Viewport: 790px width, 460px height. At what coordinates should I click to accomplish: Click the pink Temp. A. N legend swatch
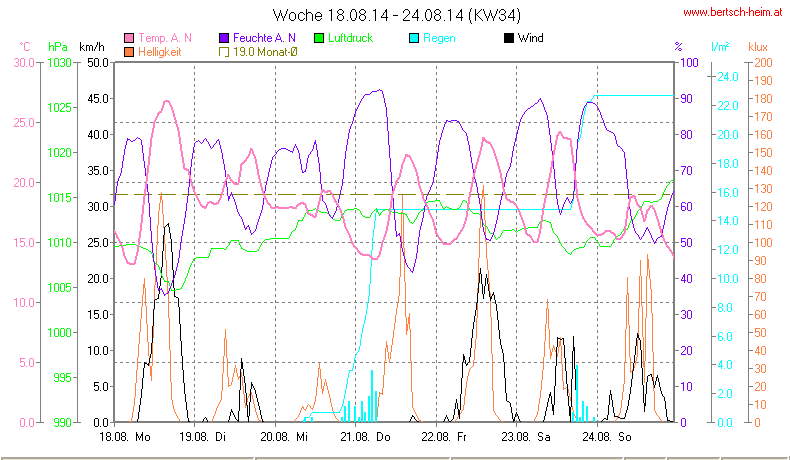[129, 38]
